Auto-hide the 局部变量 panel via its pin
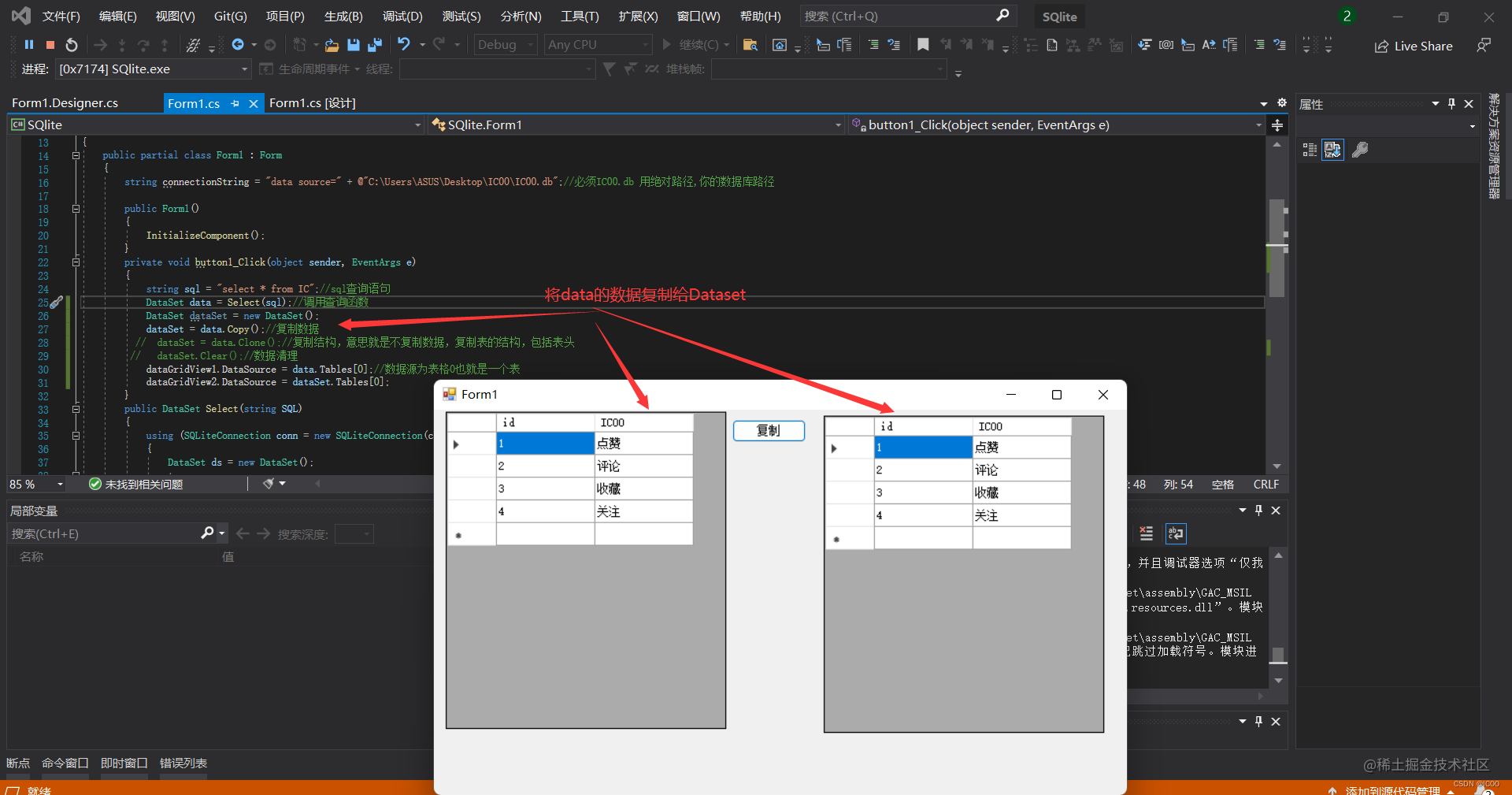Viewport: 1512px width, 795px height. [x=1258, y=510]
